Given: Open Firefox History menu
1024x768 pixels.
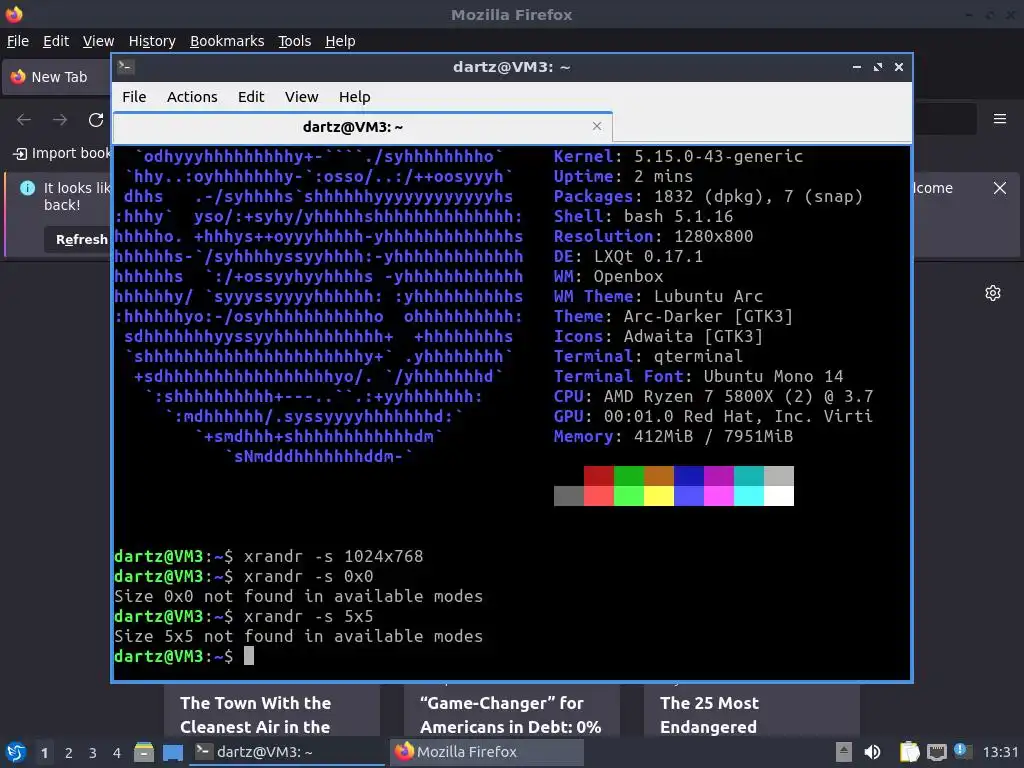Looking at the screenshot, I should tap(152, 41).
